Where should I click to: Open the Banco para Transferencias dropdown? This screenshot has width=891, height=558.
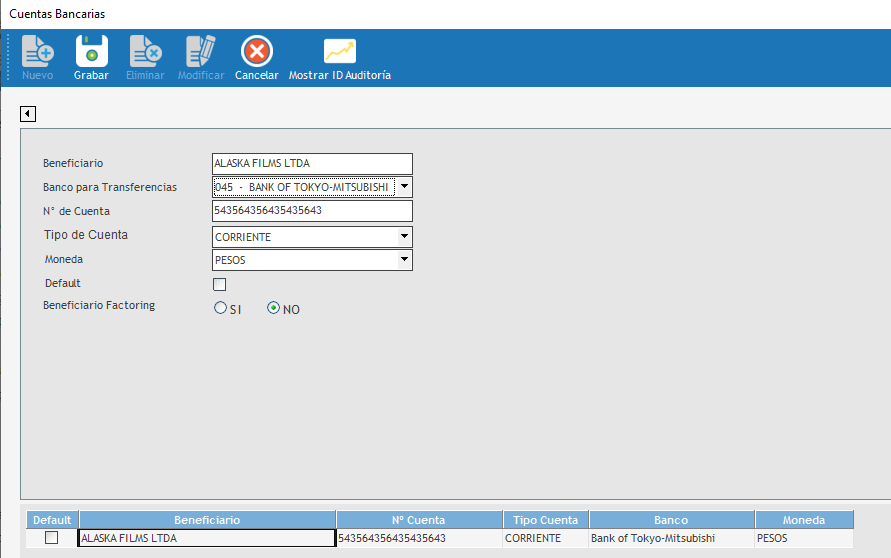[x=403, y=187]
